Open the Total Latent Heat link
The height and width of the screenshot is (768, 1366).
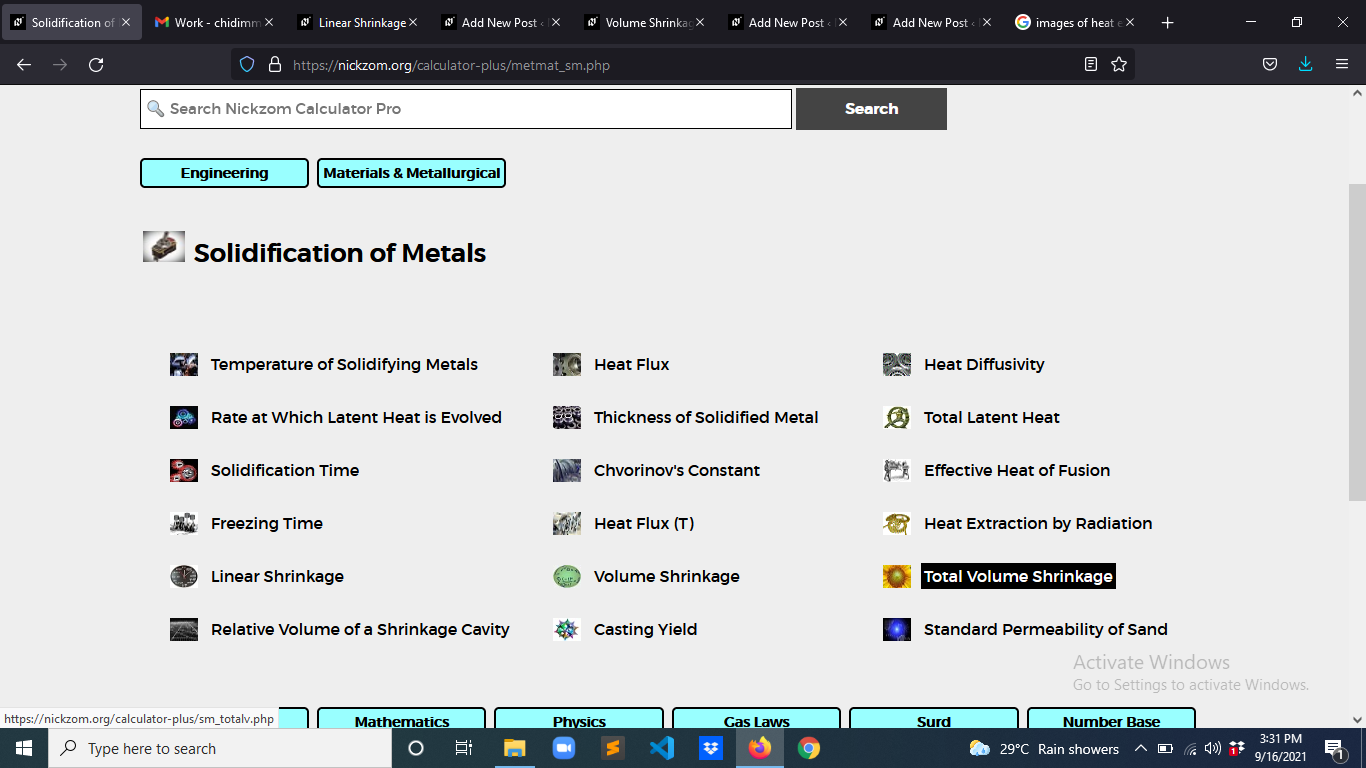[992, 417]
